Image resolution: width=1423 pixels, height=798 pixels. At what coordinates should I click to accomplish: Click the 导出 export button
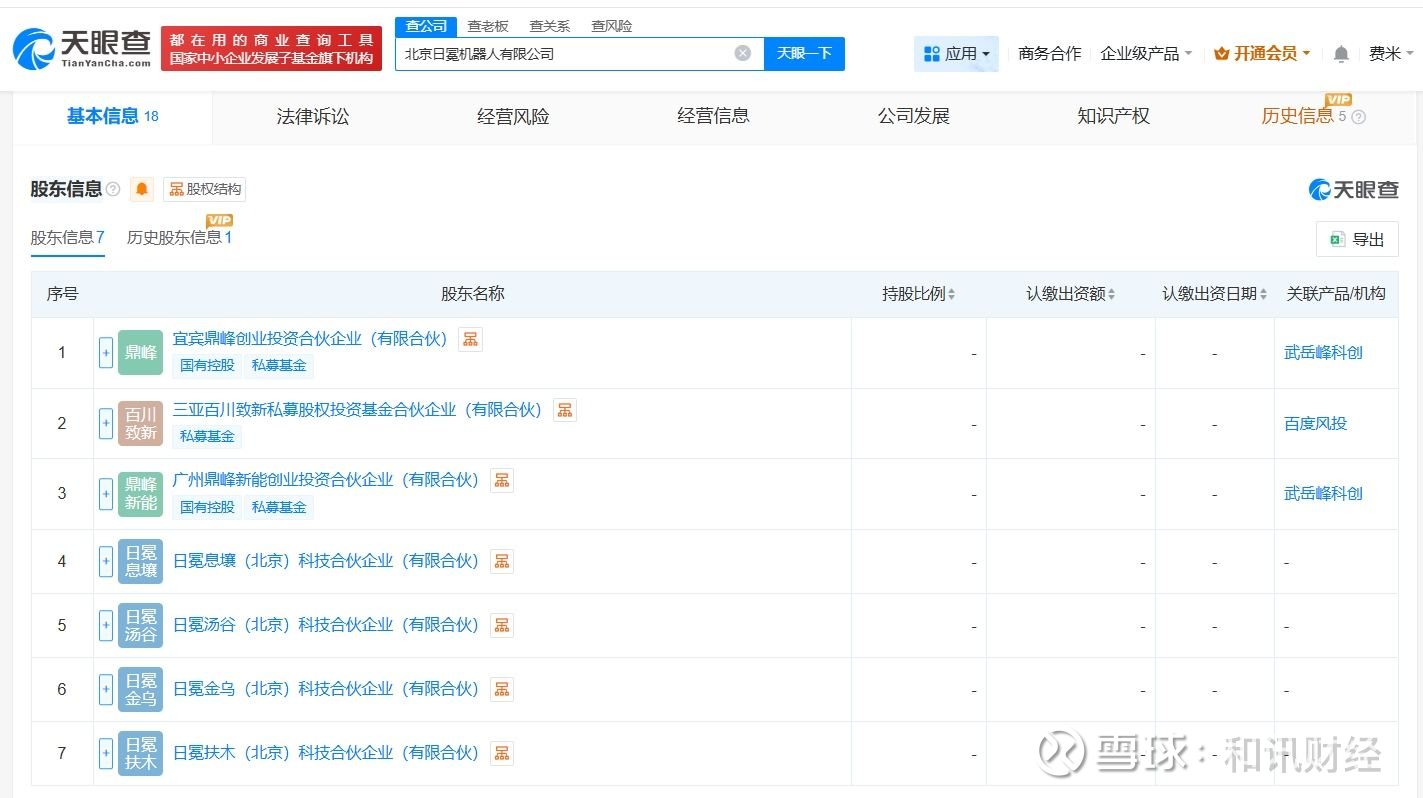coord(1357,239)
